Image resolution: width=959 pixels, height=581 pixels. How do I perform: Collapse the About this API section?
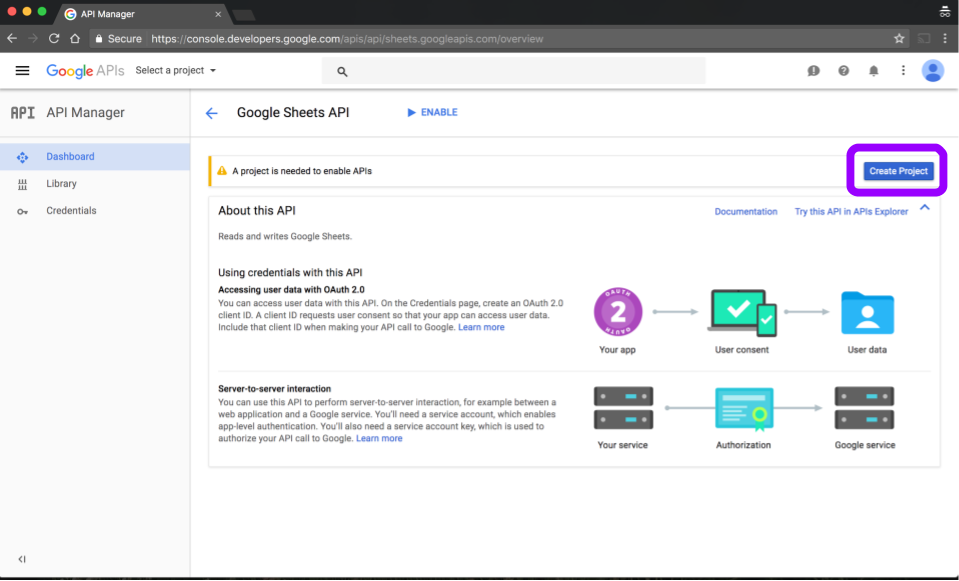[924, 208]
